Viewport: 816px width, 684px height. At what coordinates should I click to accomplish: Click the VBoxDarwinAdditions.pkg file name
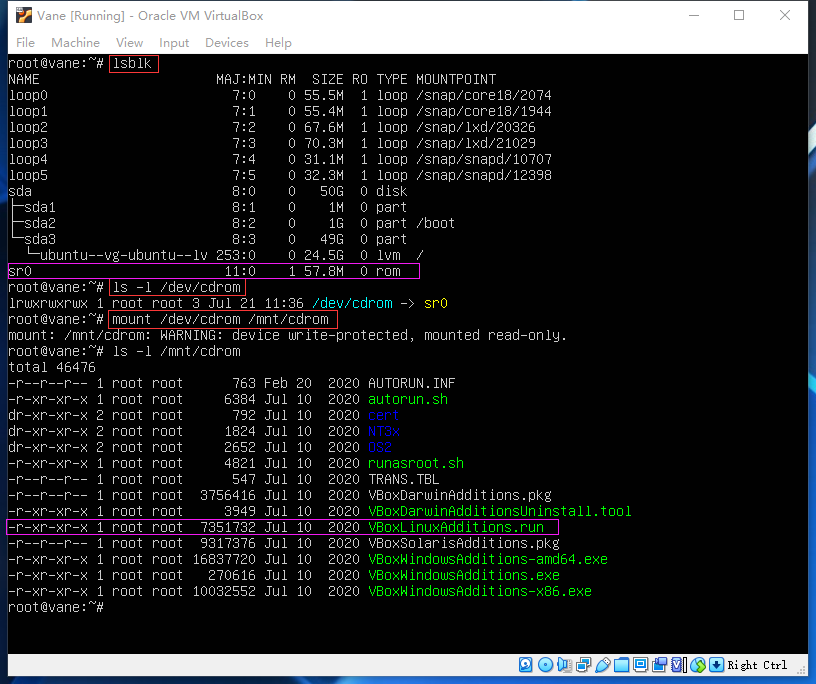pos(460,496)
